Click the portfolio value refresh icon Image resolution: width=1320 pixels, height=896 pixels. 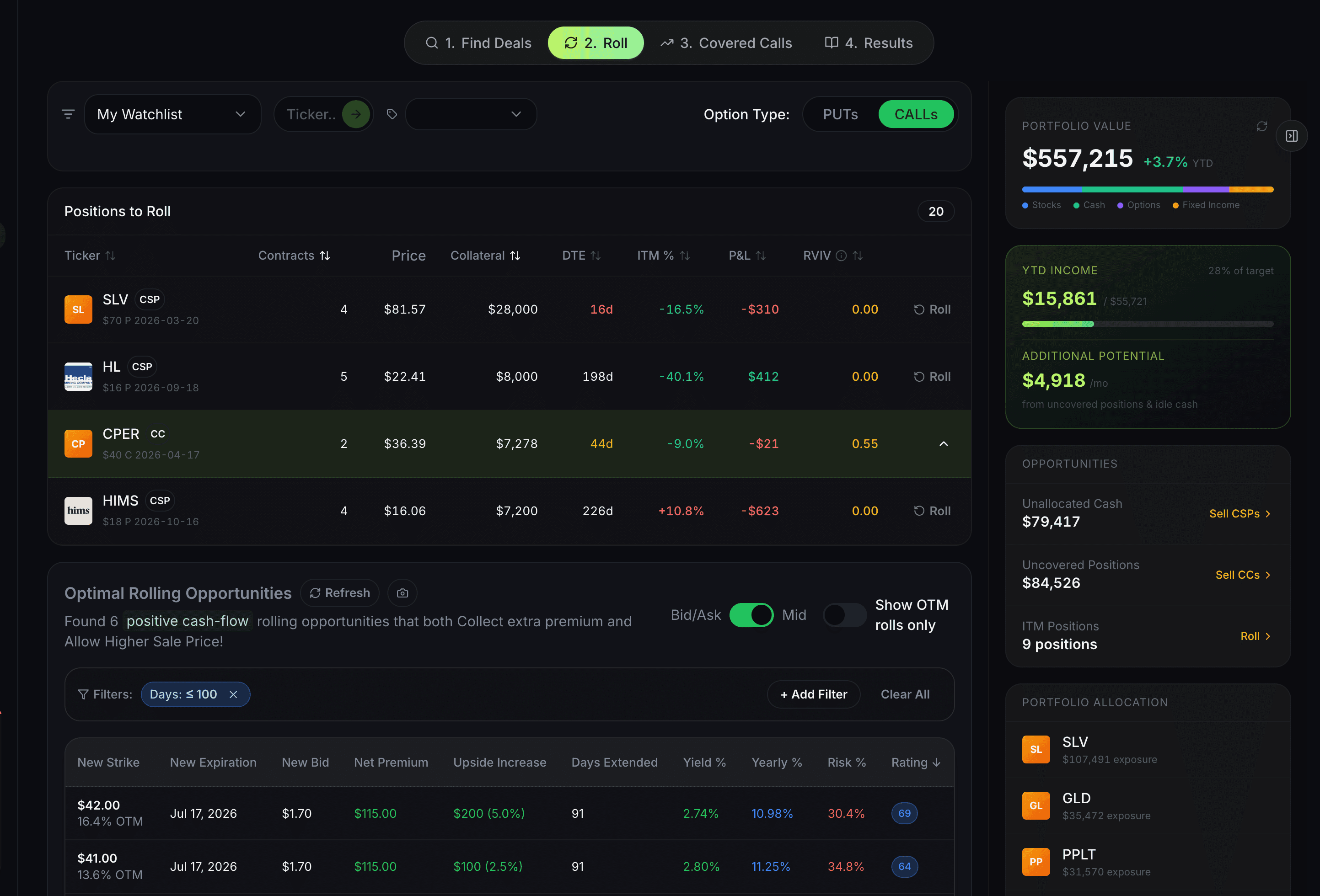tap(1261, 126)
